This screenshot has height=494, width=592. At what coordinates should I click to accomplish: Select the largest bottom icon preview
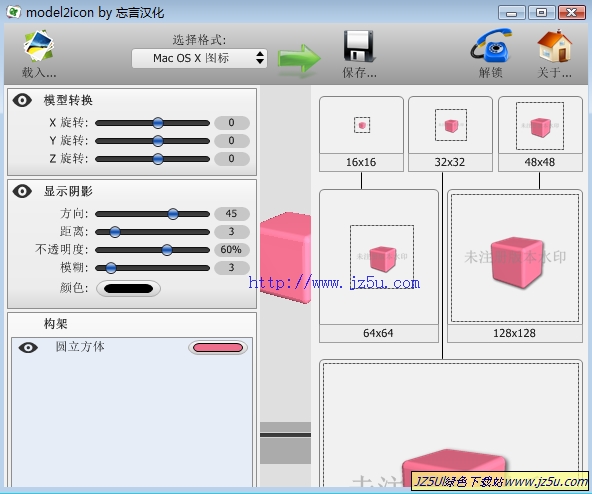coord(451,423)
